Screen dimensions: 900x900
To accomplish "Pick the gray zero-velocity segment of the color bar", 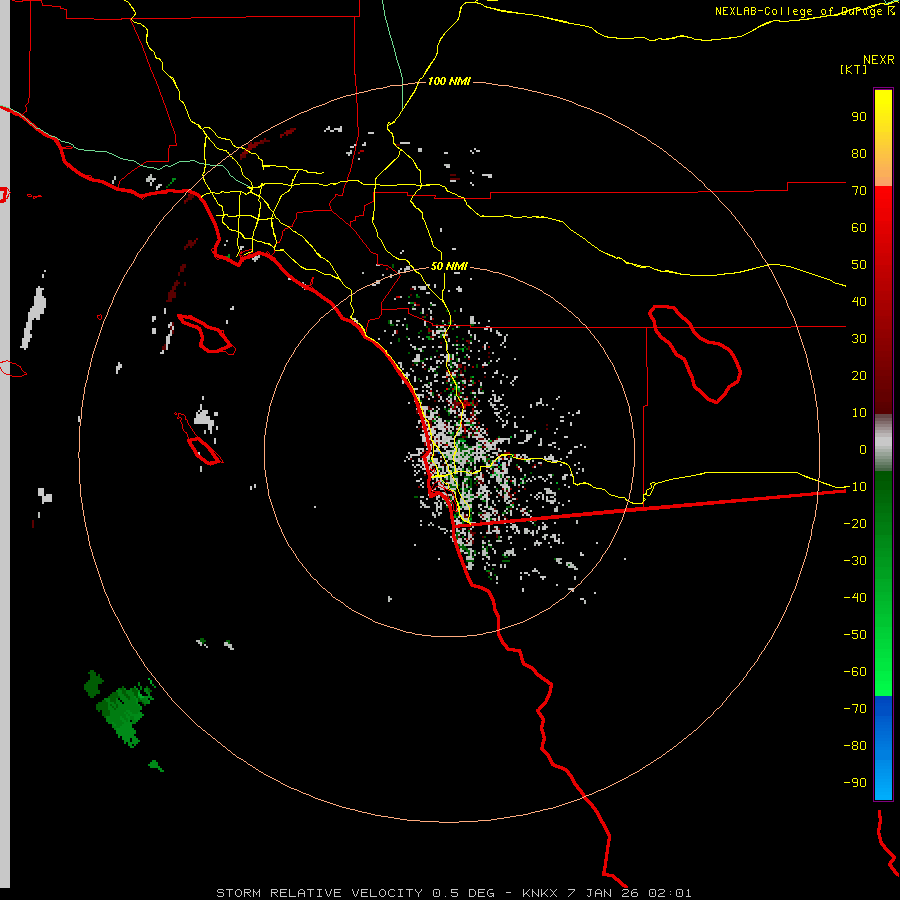I will pos(883,443).
